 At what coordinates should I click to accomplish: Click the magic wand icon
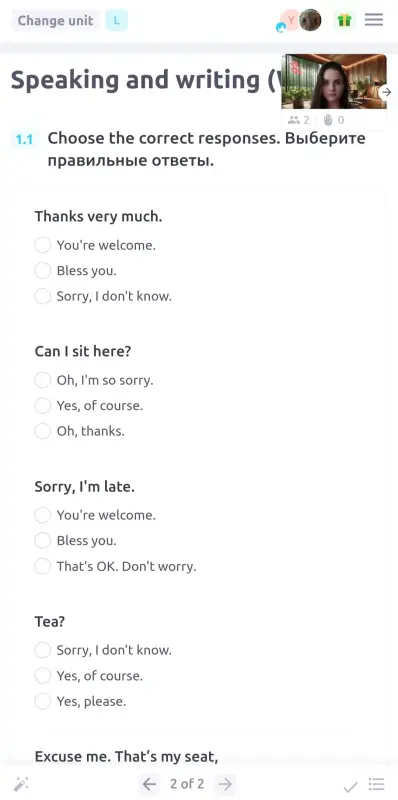tap(21, 784)
